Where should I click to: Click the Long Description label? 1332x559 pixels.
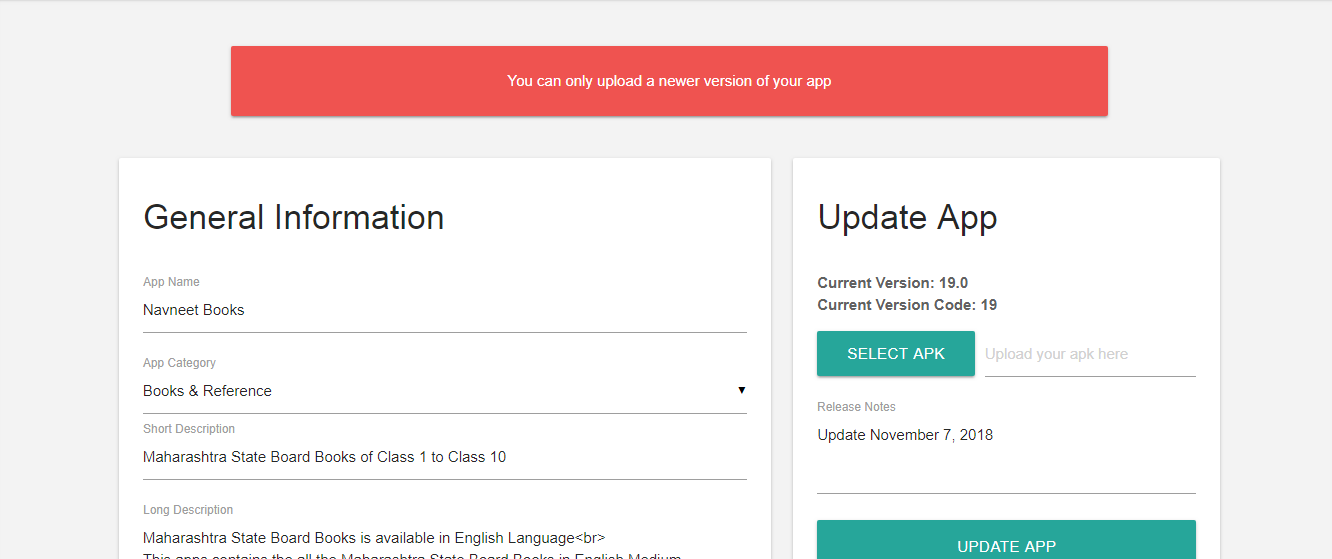click(x=188, y=510)
